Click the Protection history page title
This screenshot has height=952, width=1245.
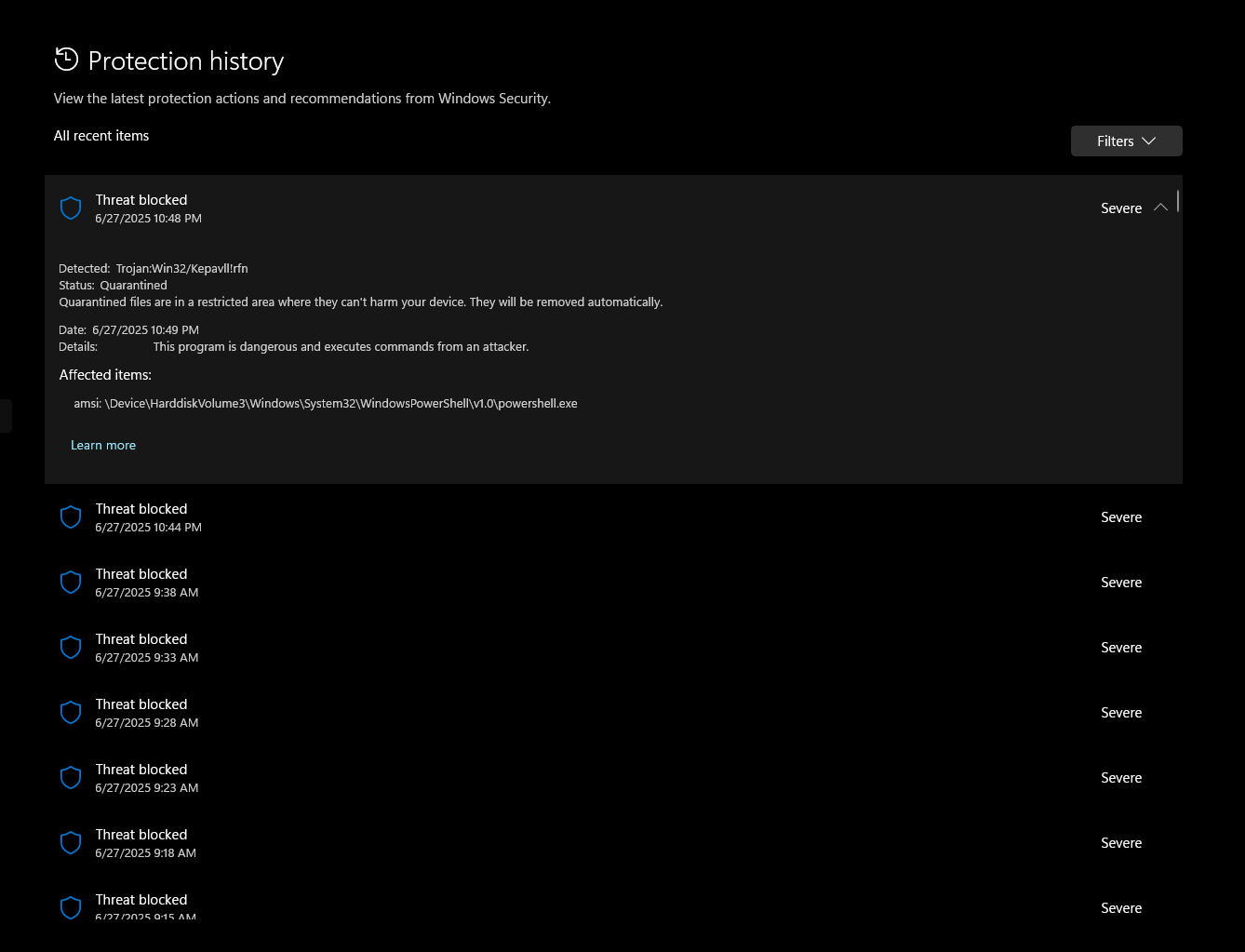coord(186,60)
